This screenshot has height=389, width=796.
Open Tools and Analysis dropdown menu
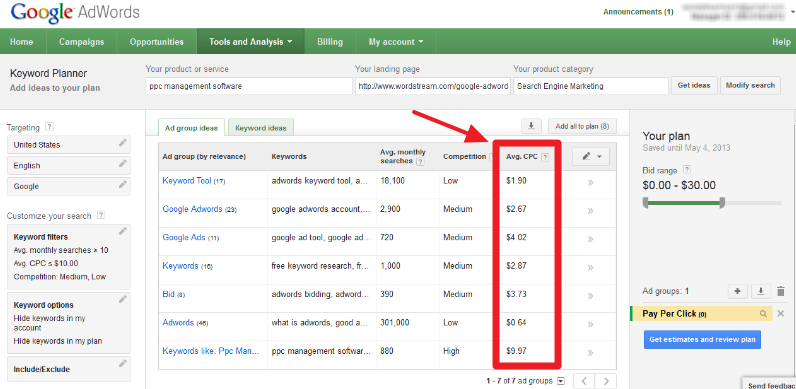tap(250, 42)
